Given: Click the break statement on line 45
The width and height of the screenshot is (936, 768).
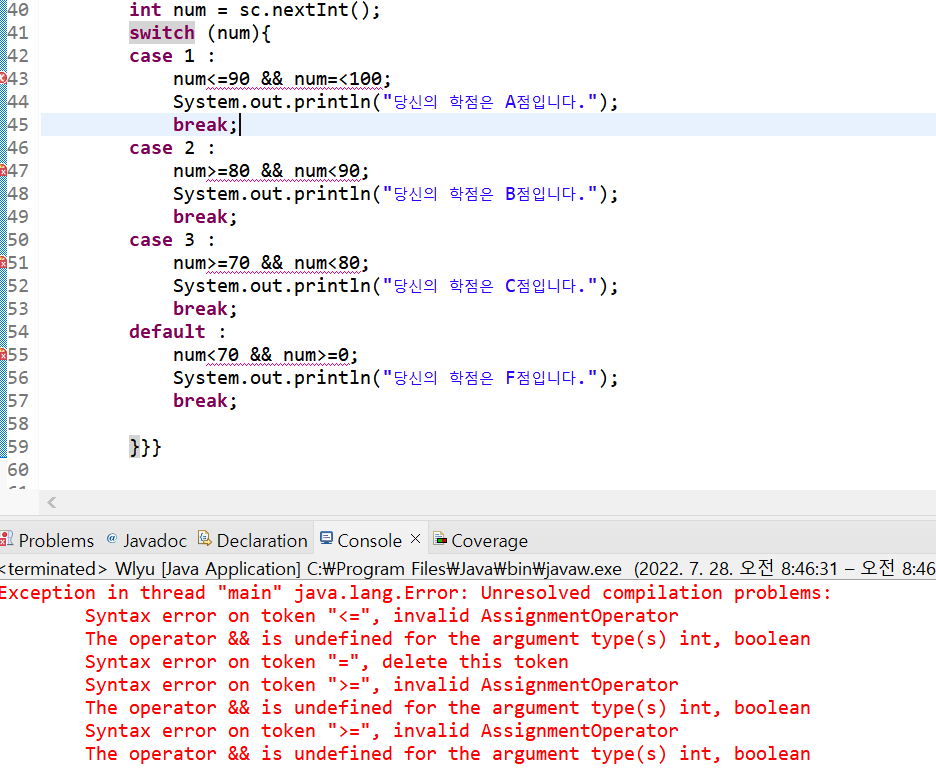Looking at the screenshot, I should click(x=205, y=125).
